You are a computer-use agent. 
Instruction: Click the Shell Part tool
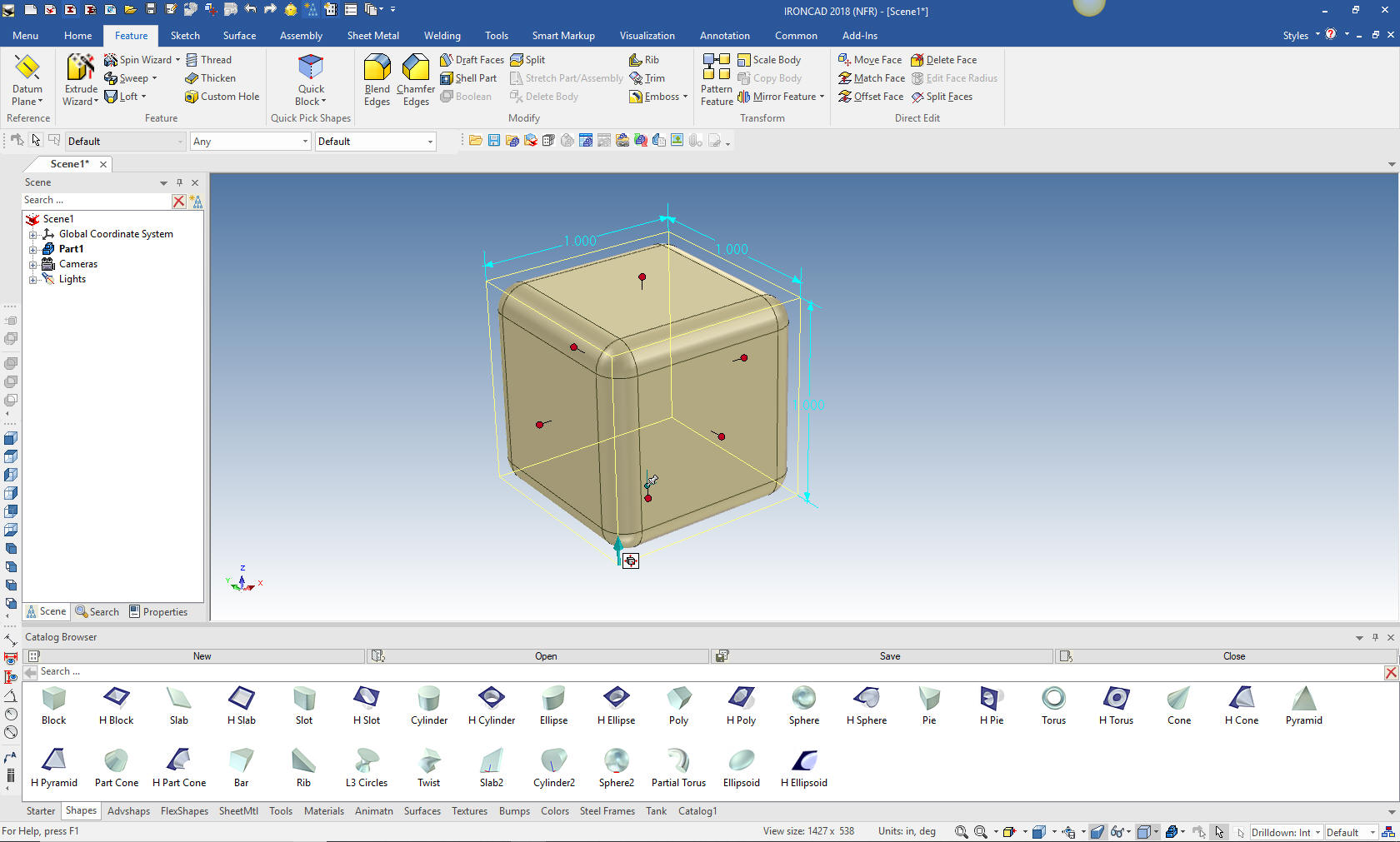pyautogui.click(x=468, y=78)
